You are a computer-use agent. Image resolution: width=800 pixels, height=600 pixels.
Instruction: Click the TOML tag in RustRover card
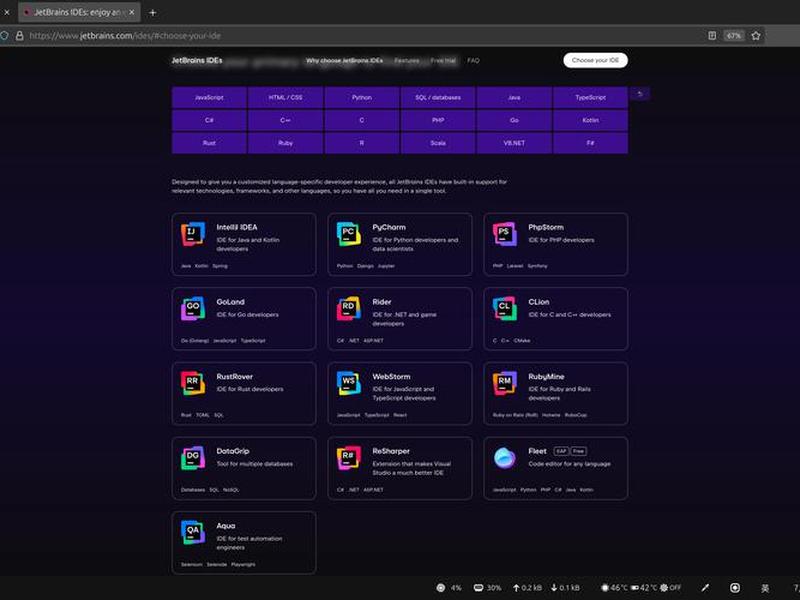click(203, 415)
